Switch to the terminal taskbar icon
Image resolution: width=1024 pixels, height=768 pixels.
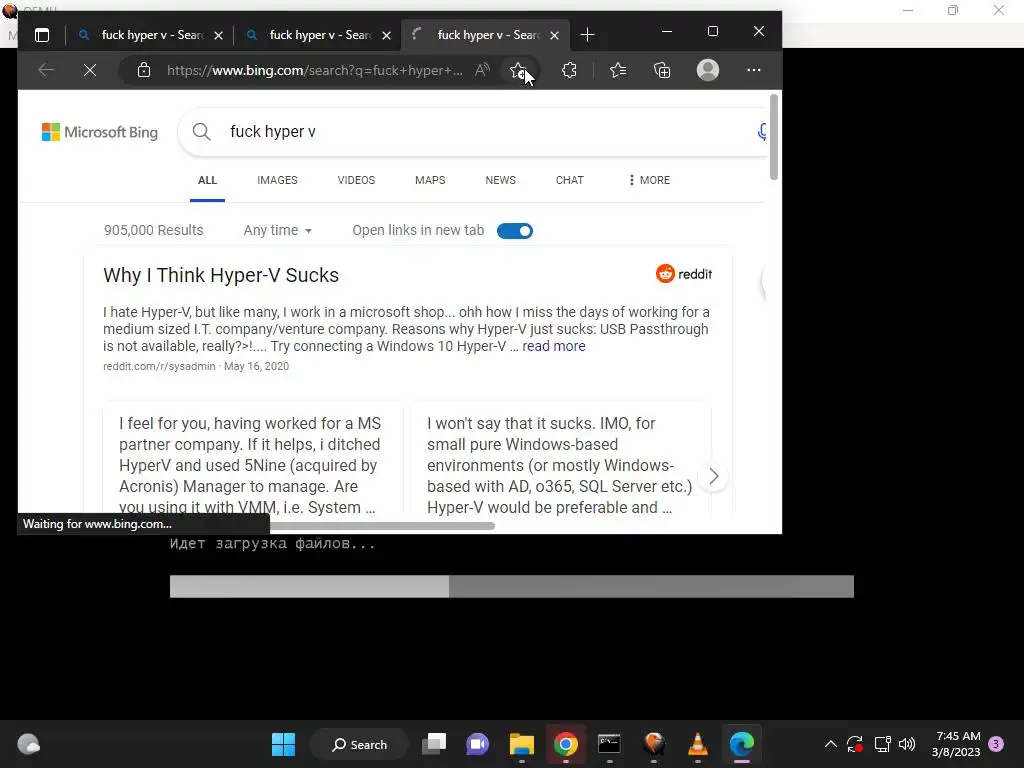(609, 744)
